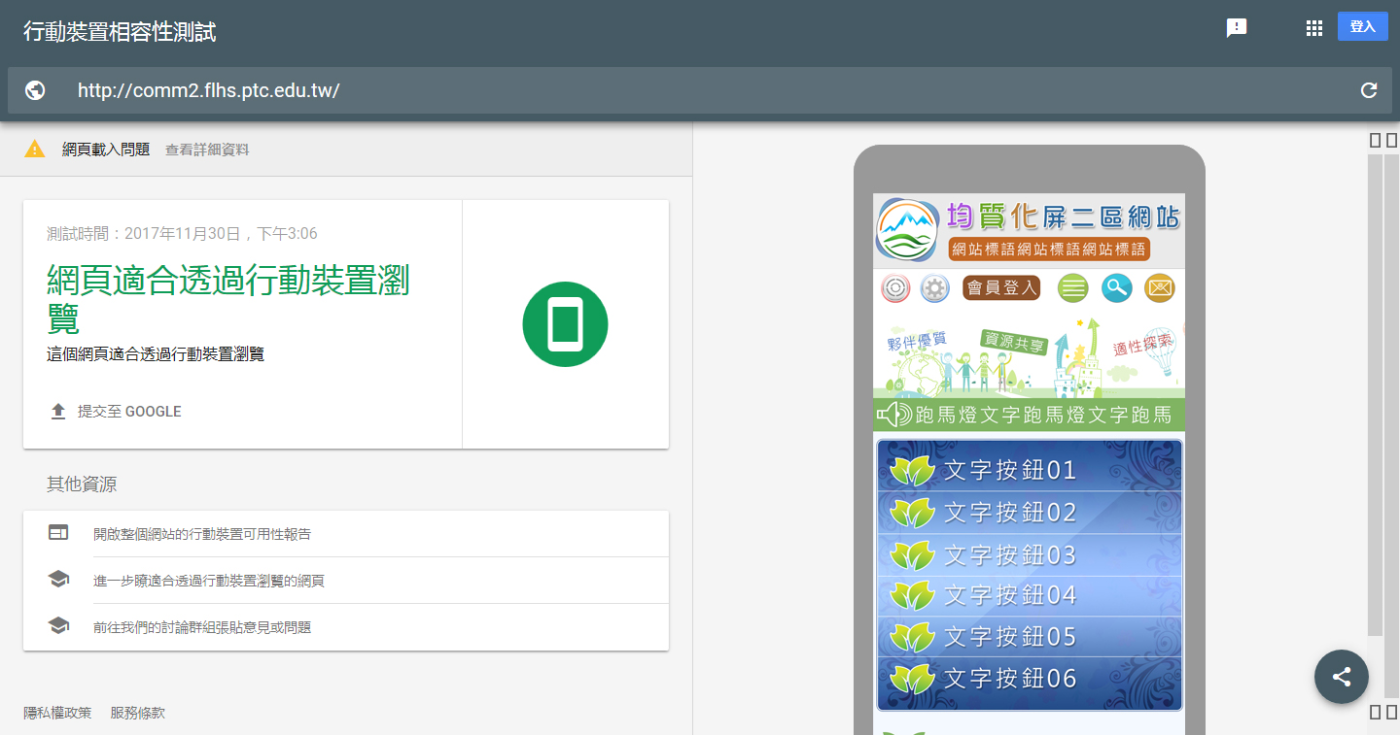Click 提交至 GOOGLE

point(128,412)
